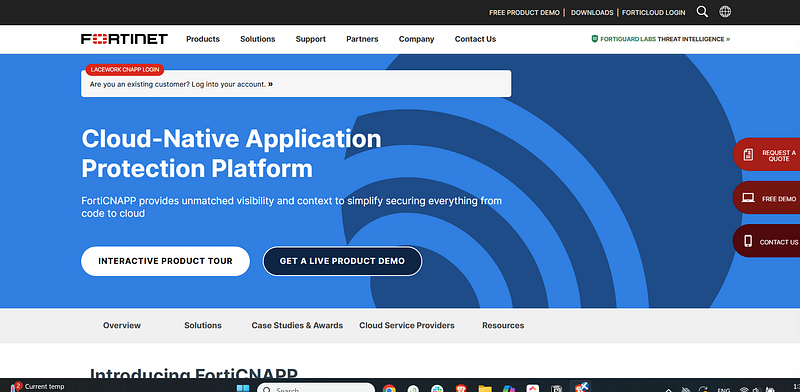Open the Case Studies & Awards tab
Image resolution: width=800 pixels, height=392 pixels.
coord(297,325)
